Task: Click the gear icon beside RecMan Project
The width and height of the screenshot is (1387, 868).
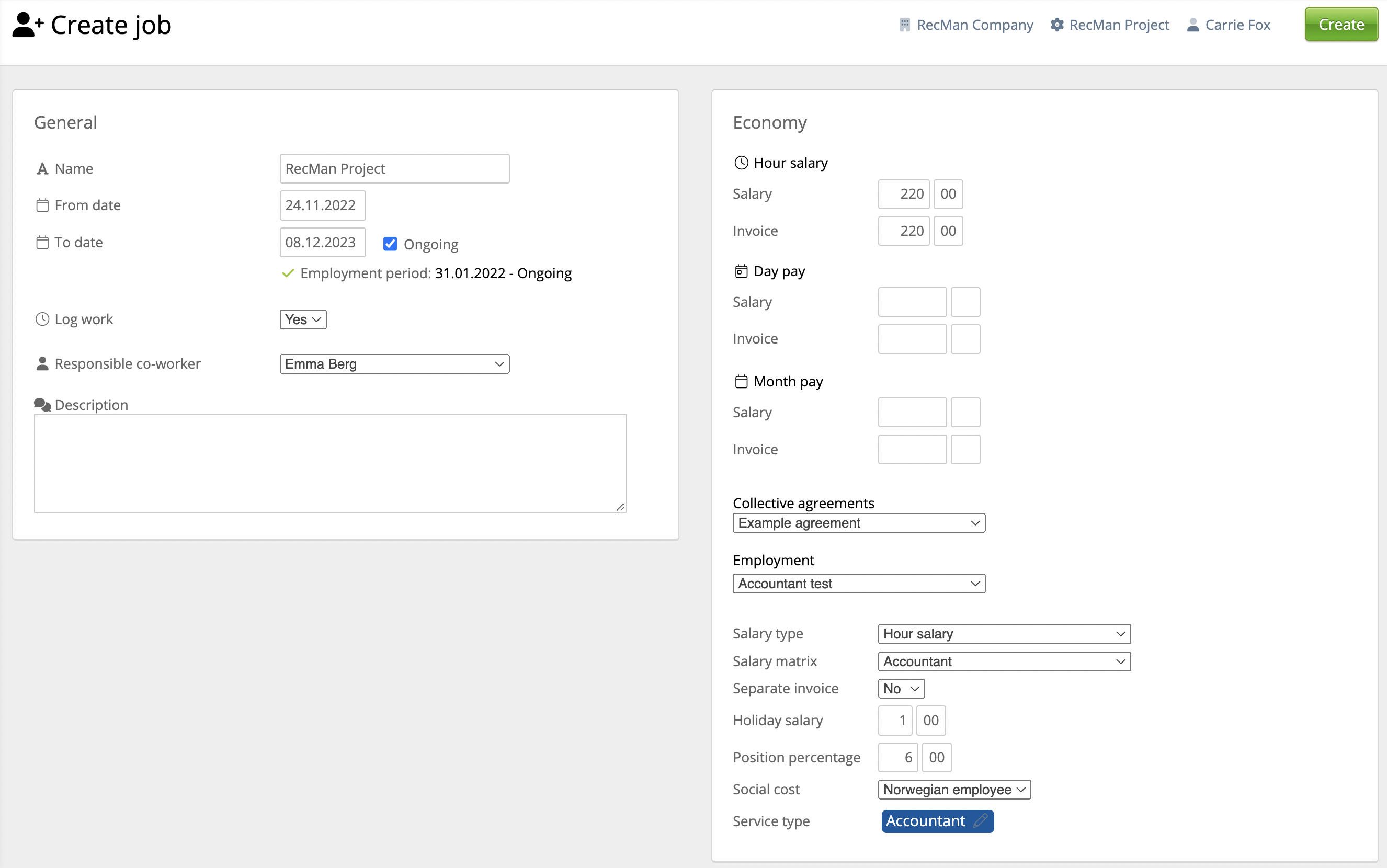Action: click(x=1056, y=25)
